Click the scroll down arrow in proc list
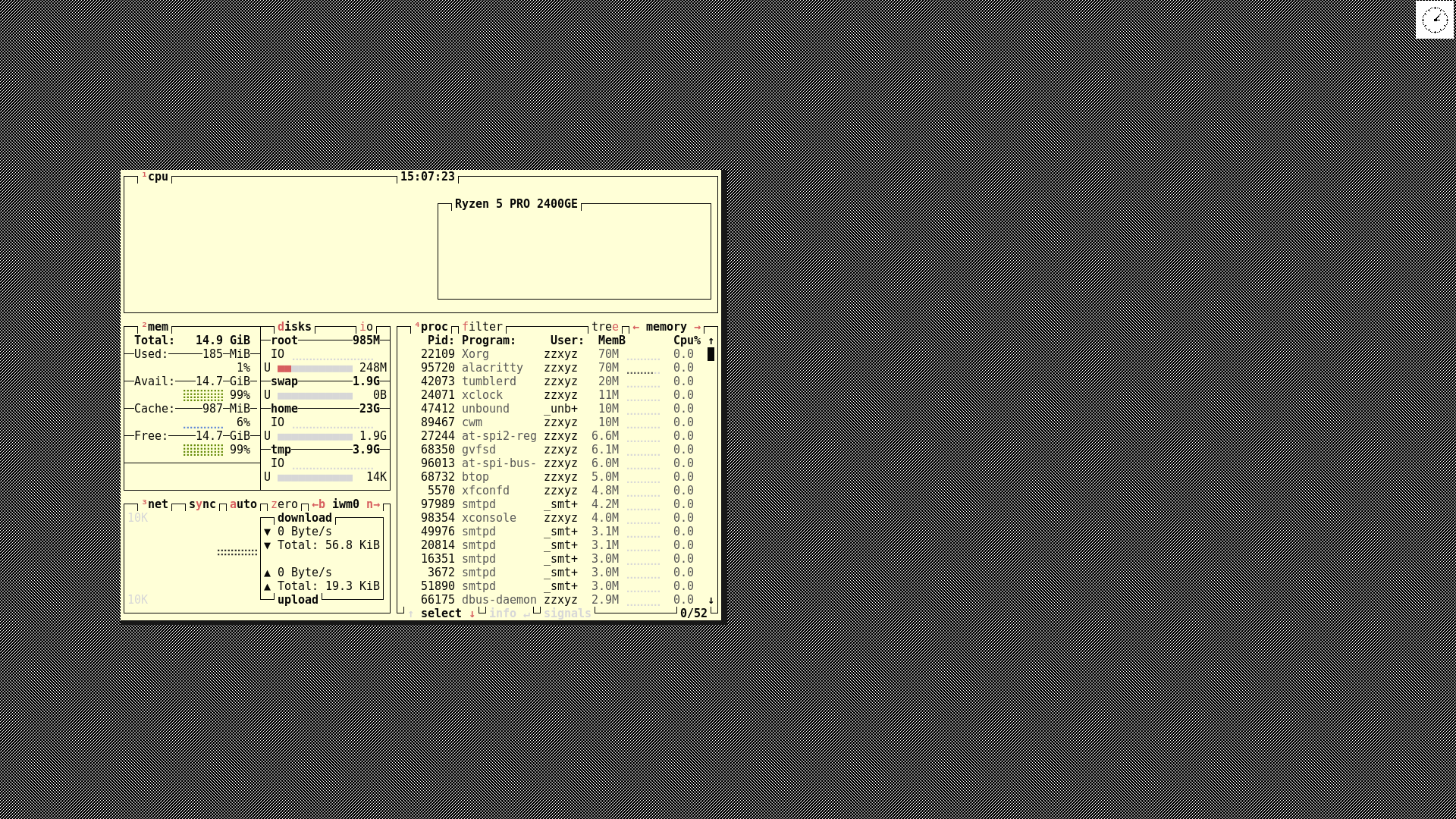The width and height of the screenshot is (1456, 819). [x=711, y=600]
